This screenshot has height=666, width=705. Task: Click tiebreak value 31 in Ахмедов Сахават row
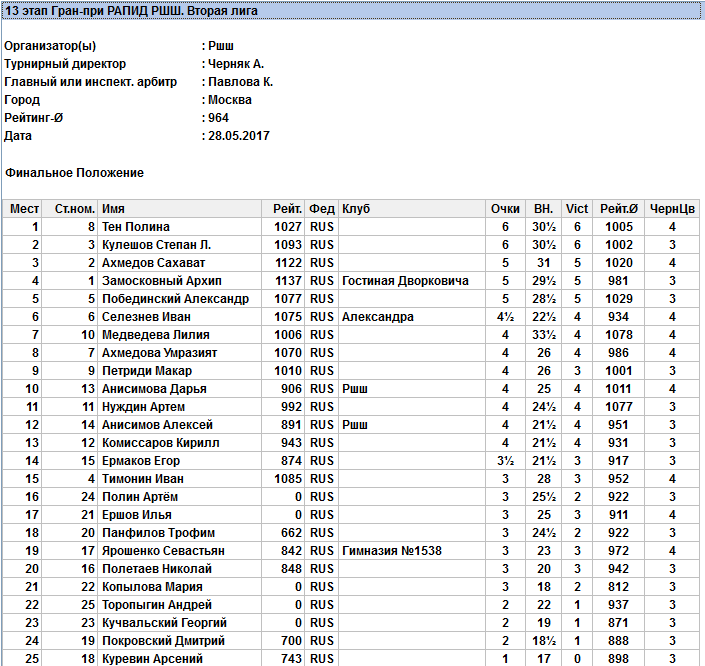coord(544,263)
